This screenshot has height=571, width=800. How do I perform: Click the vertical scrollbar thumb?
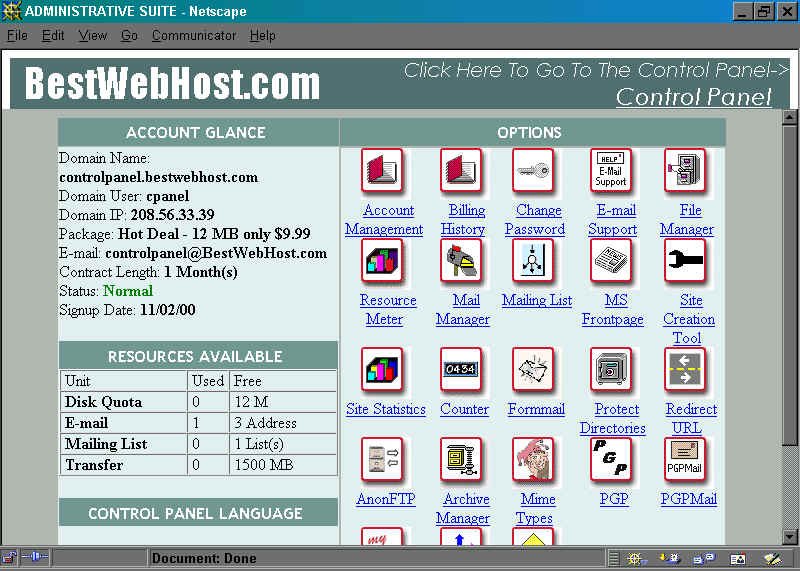pos(789,286)
